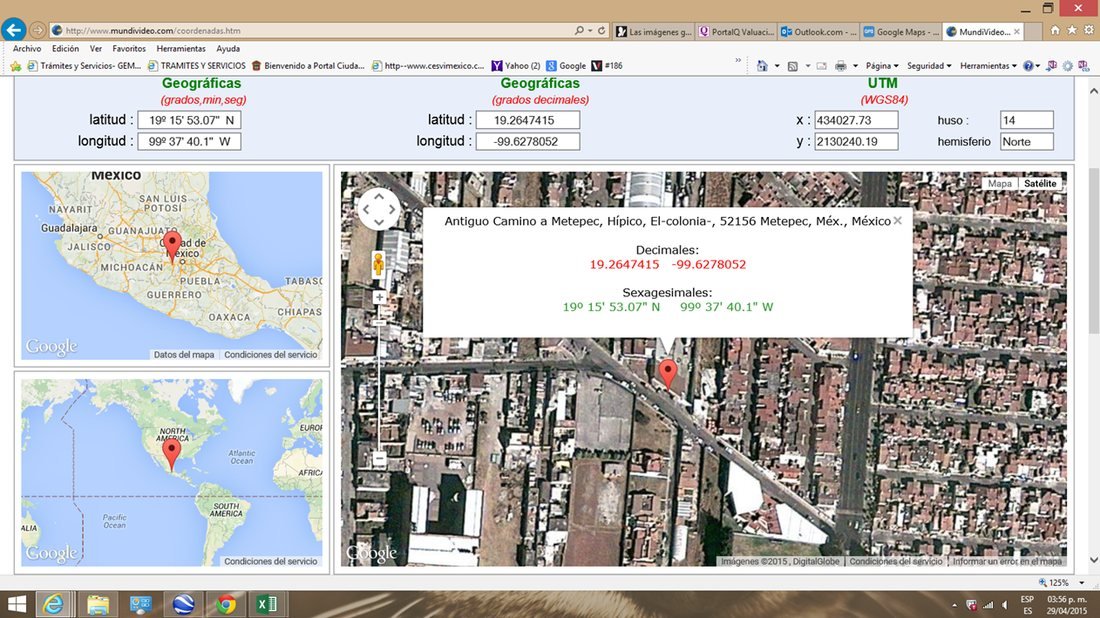Switch map view to Mapa

(1000, 183)
